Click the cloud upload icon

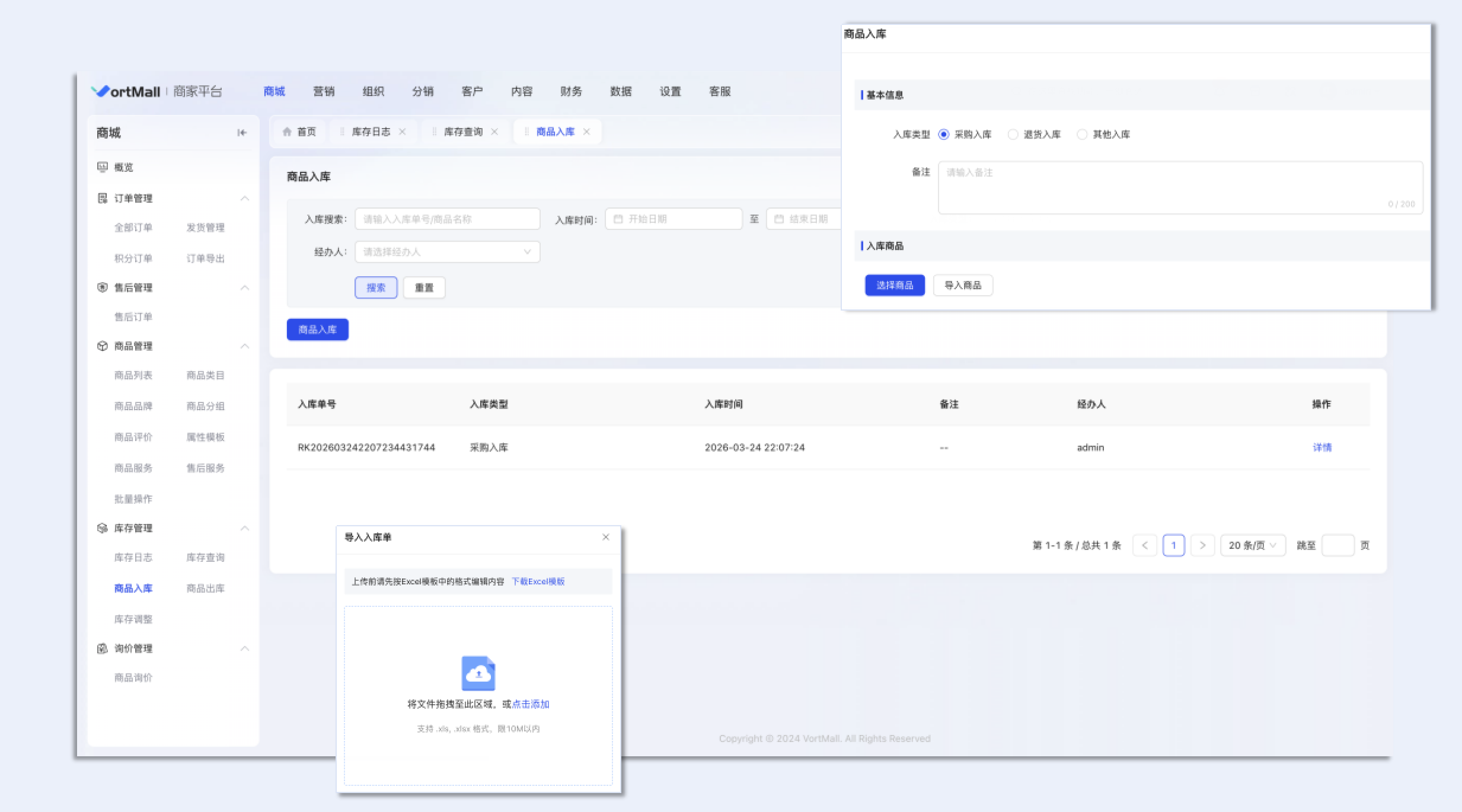click(478, 673)
